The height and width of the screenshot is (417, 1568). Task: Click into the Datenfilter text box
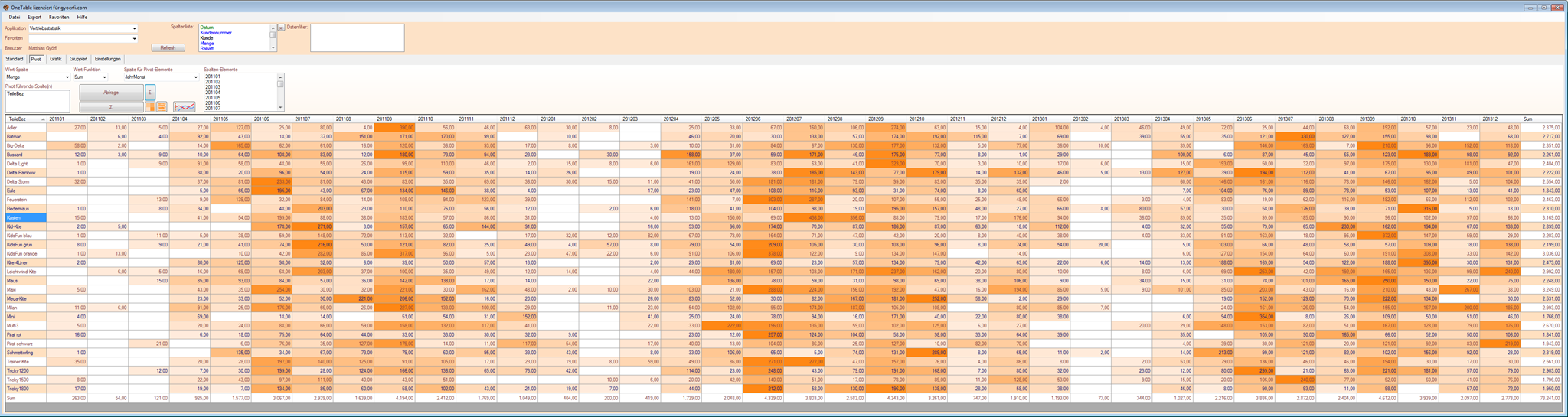(357, 38)
